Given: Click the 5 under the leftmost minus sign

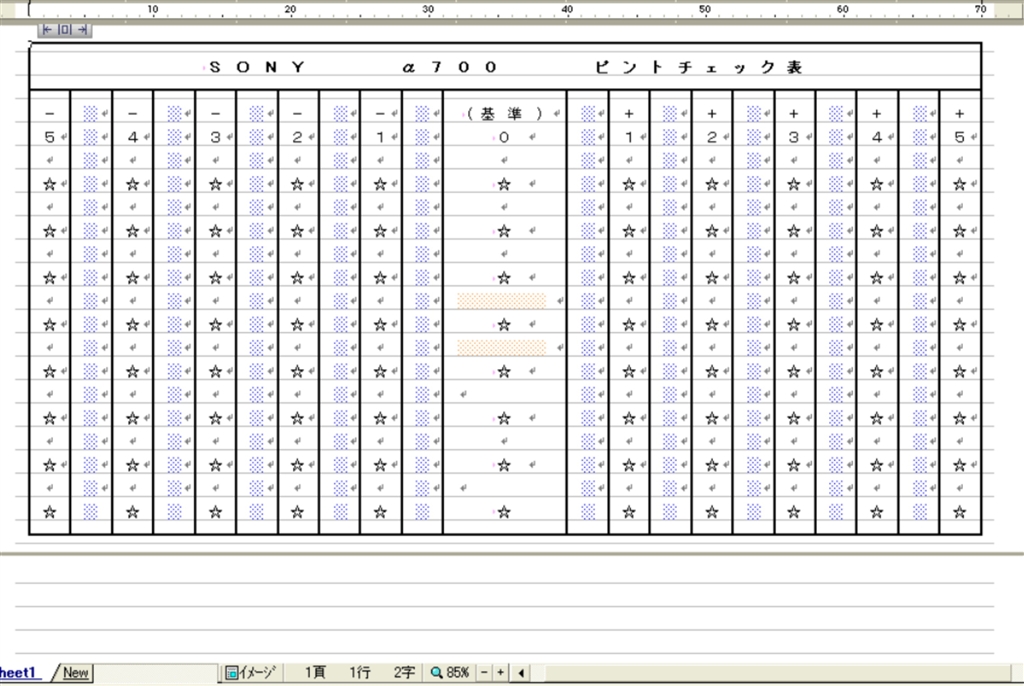Looking at the screenshot, I should tap(49, 137).
